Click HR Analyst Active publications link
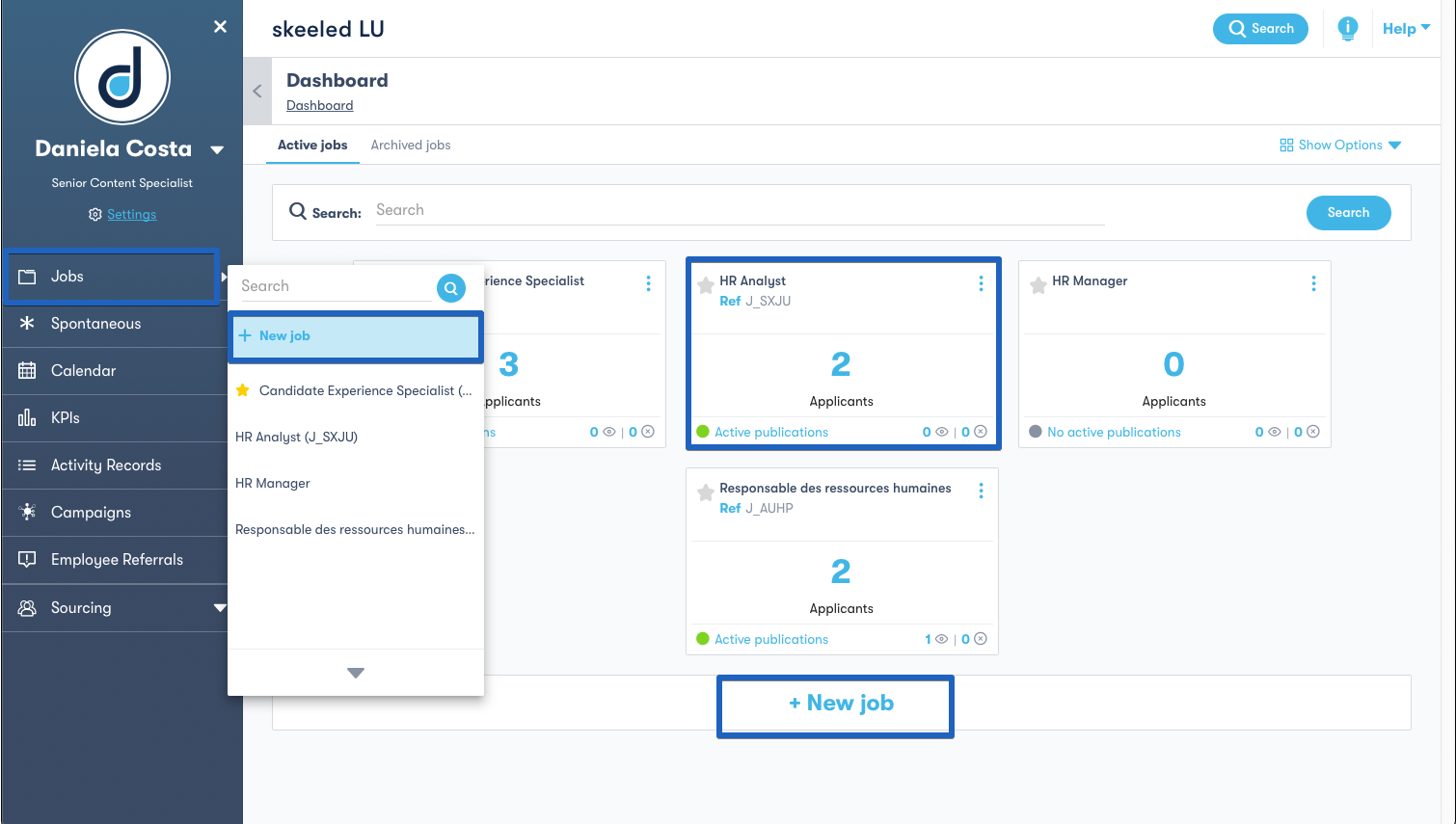 (x=771, y=433)
